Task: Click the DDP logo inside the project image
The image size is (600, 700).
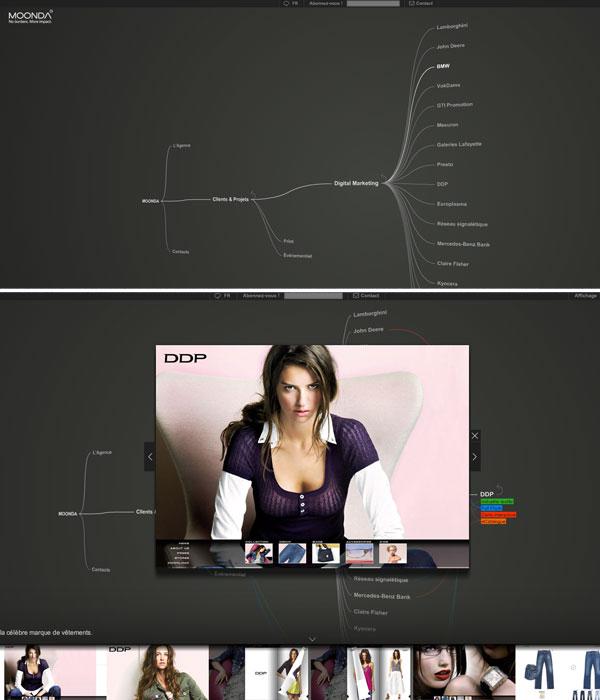Action: pyautogui.click(x=185, y=358)
